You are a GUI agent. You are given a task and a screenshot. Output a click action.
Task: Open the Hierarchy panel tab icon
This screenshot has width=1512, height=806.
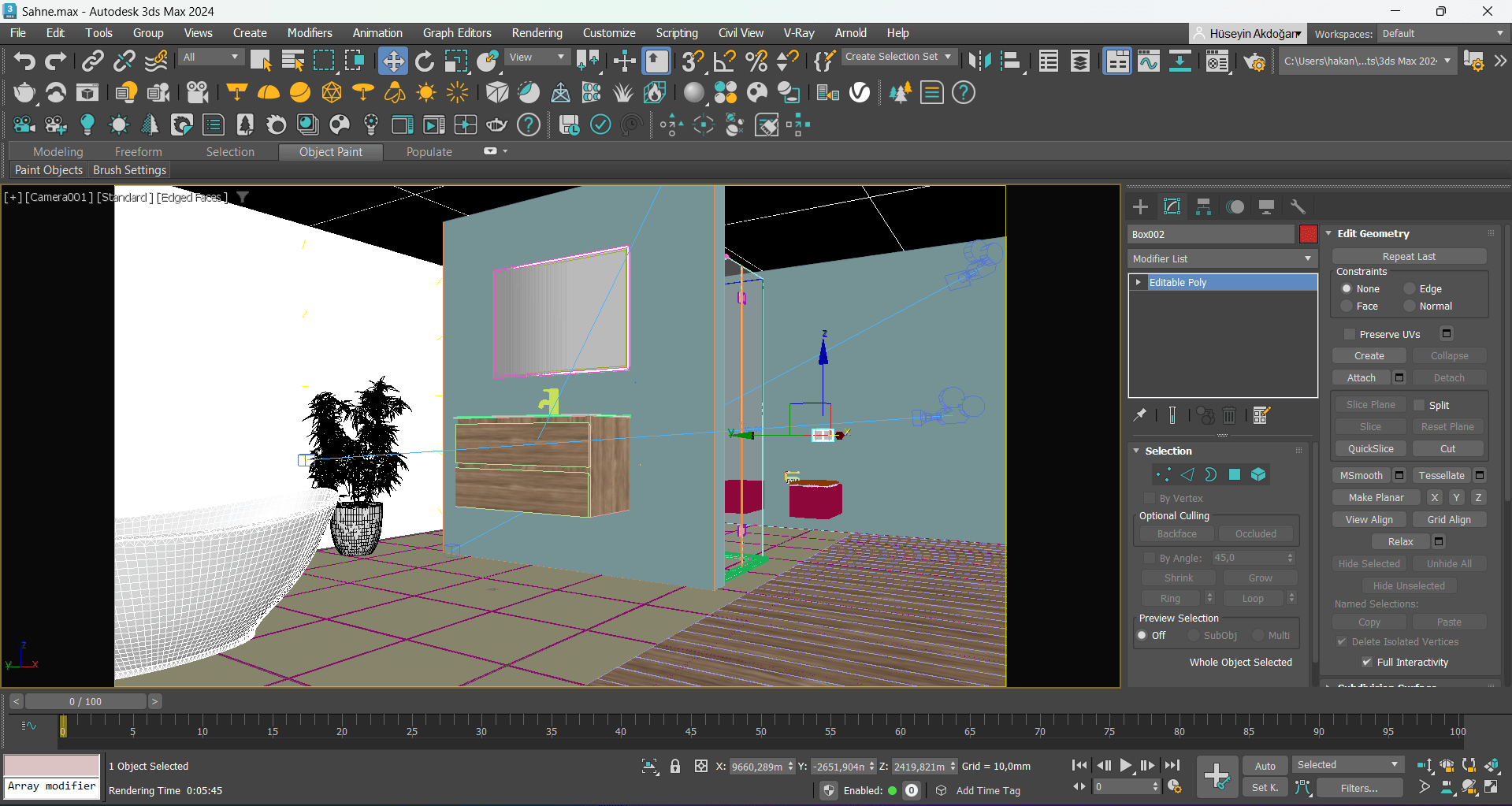point(1203,206)
